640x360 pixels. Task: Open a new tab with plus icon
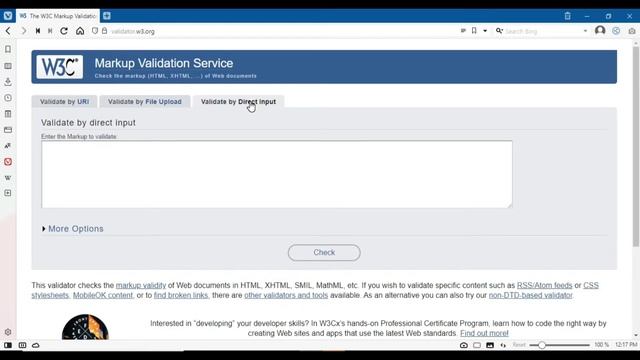click(x=107, y=16)
